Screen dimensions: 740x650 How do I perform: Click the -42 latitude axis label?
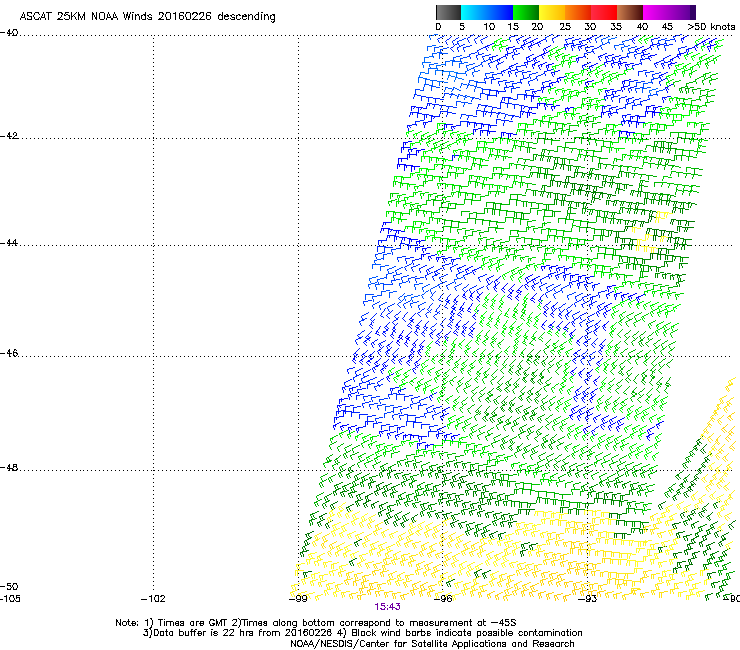[9, 136]
